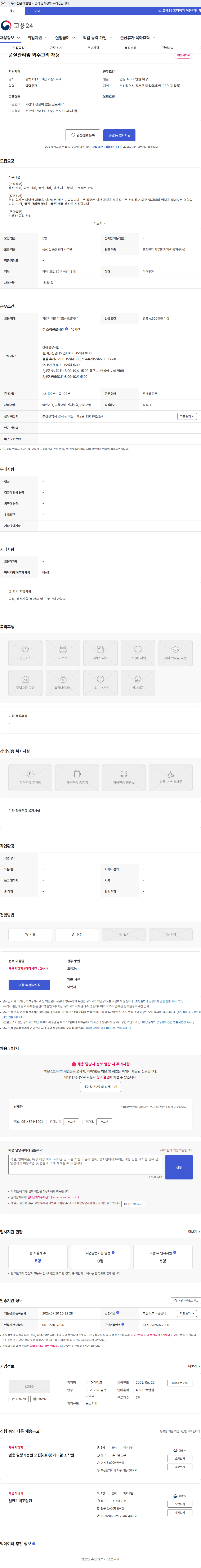Select the 기업 tab at top
The image size is (201, 1568).
(x=38, y=11)
